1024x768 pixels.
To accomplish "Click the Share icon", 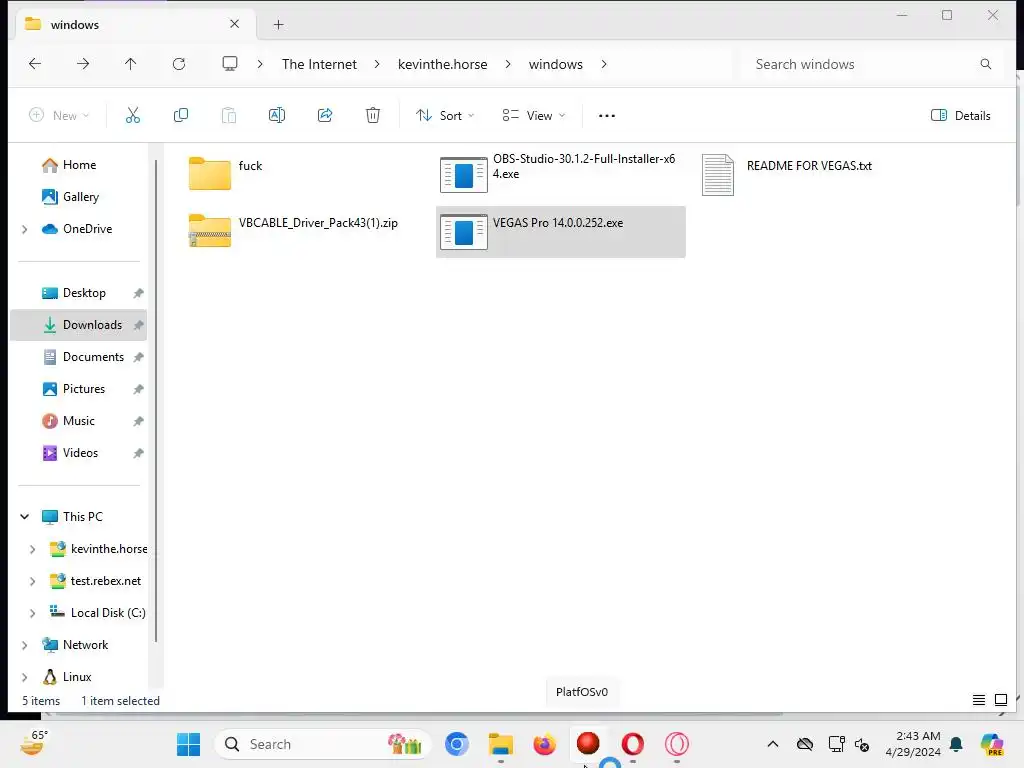I will 325,116.
